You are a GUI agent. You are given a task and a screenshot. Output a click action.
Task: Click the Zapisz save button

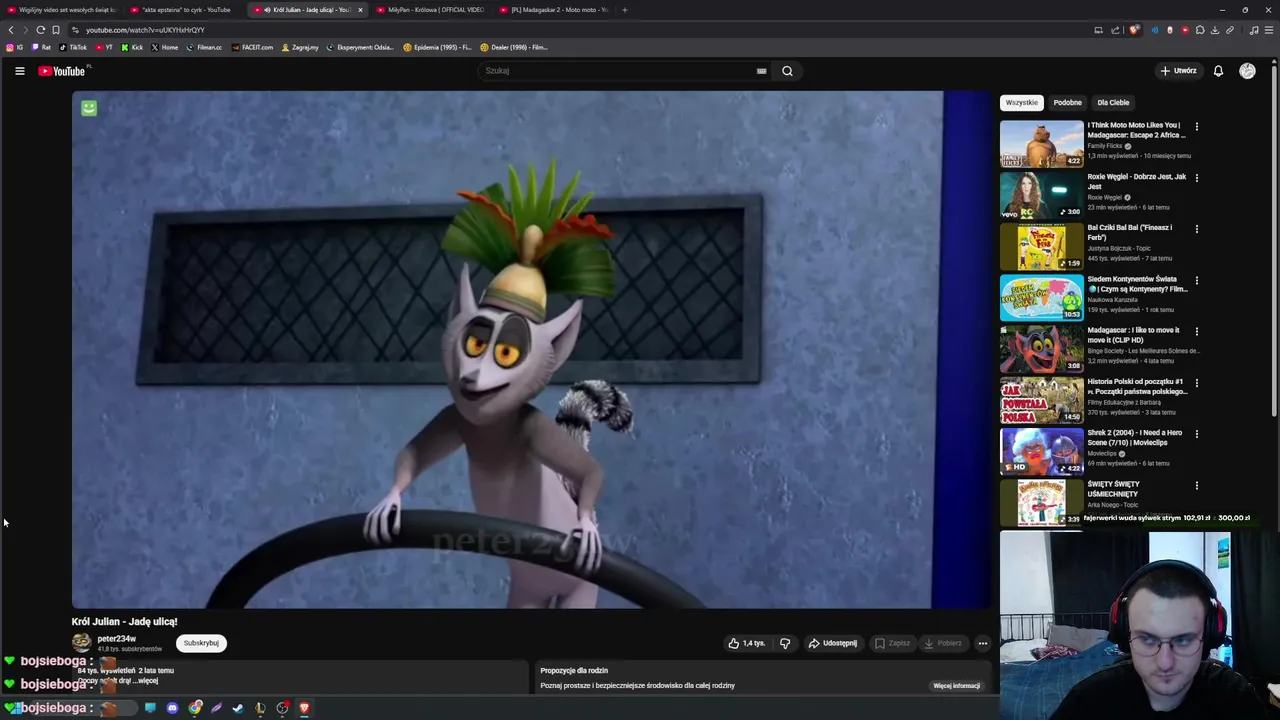coord(892,643)
